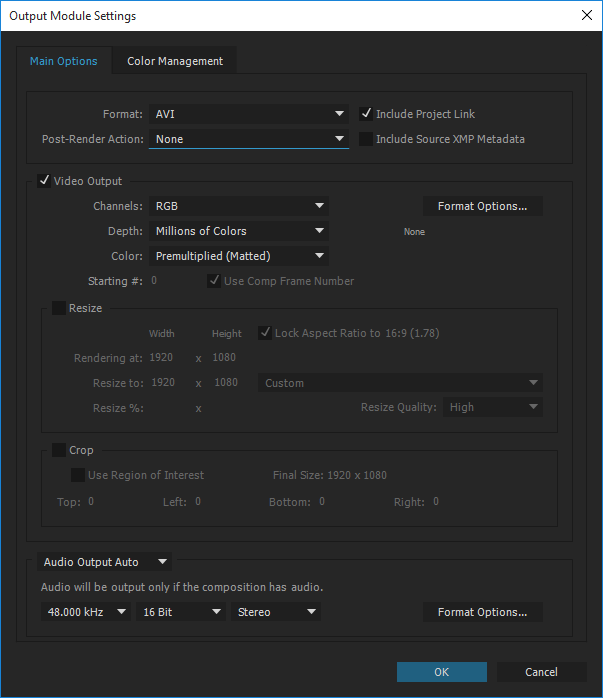Click the Cancel button
The width and height of the screenshot is (603, 698).
point(541,672)
